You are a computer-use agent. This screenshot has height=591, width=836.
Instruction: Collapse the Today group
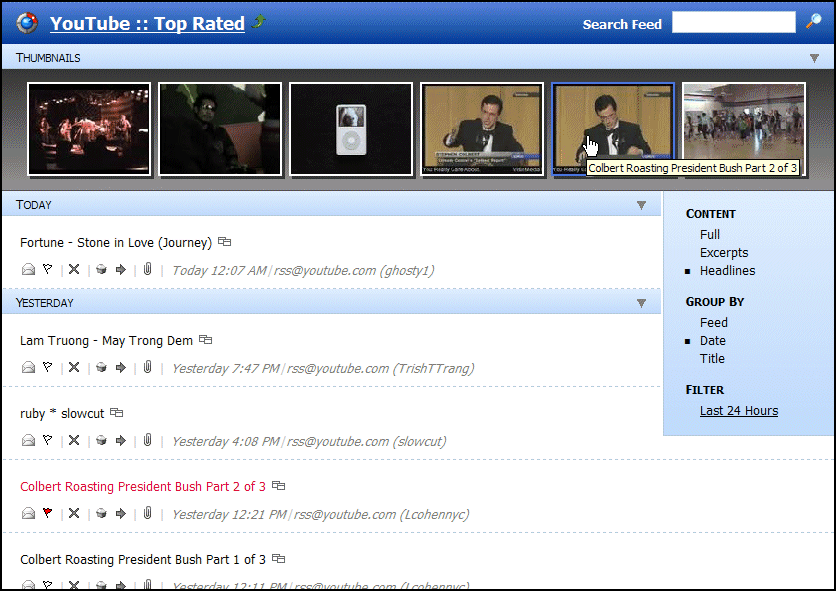click(x=641, y=205)
